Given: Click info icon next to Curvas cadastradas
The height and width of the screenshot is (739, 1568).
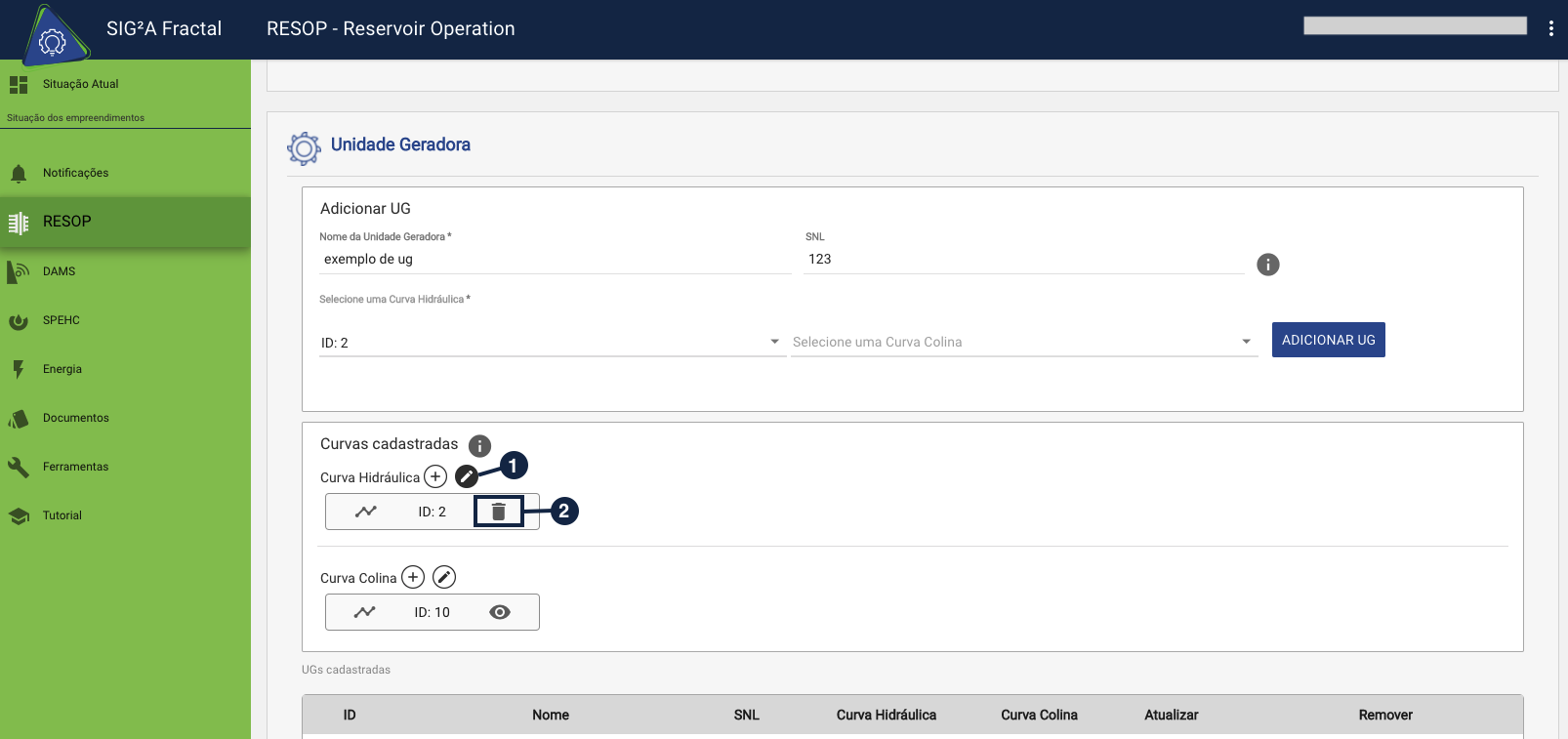Looking at the screenshot, I should tap(479, 446).
